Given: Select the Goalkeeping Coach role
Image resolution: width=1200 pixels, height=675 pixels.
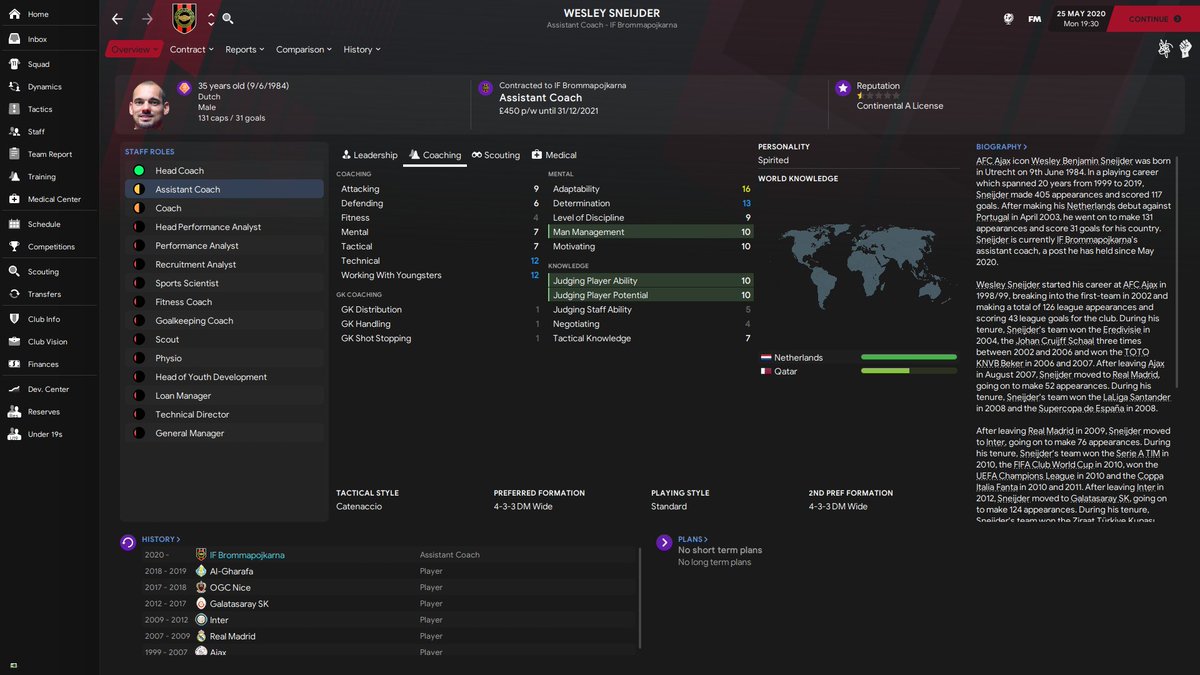Looking at the screenshot, I should click(225, 321).
